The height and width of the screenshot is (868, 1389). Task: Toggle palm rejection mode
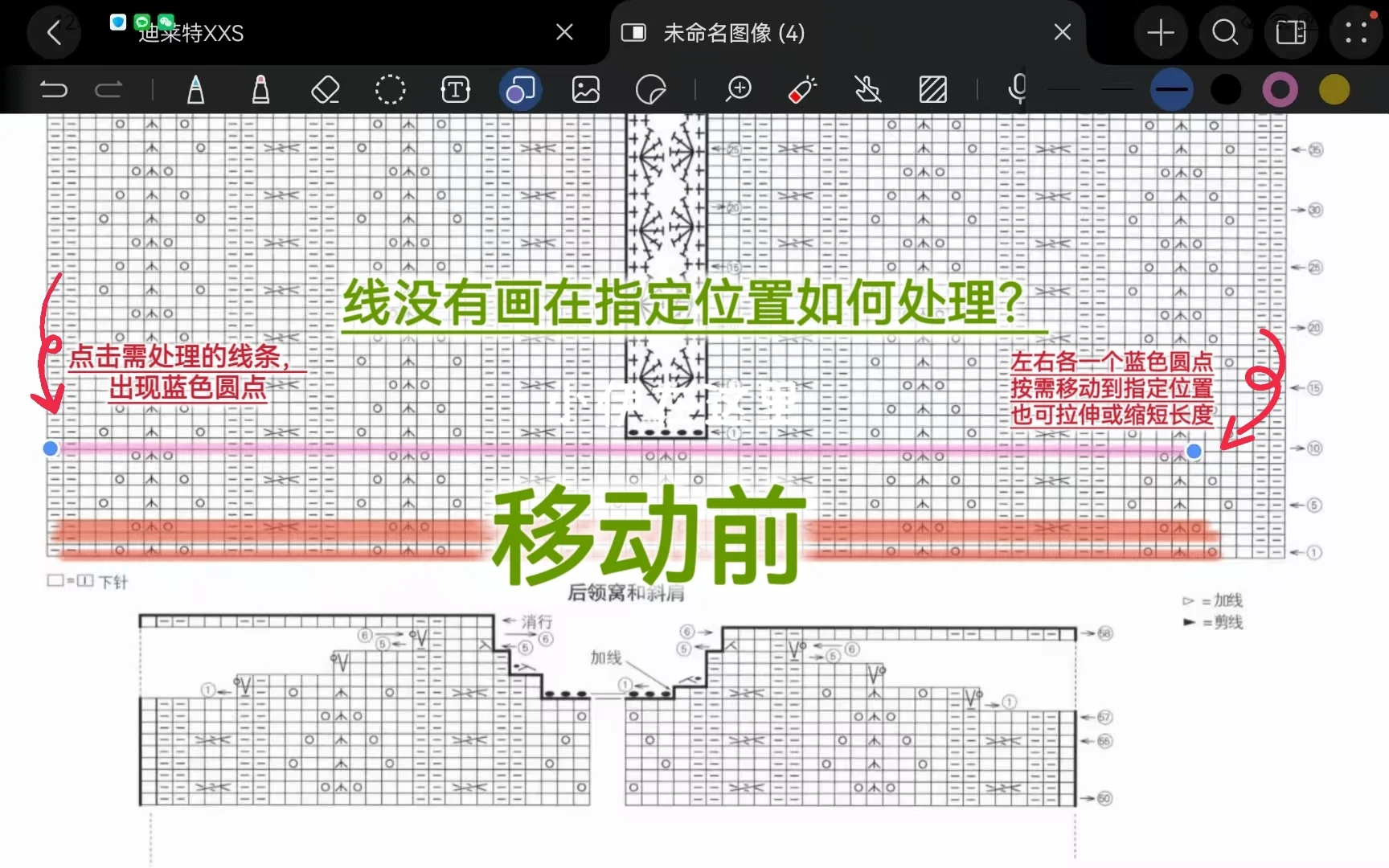pos(869,89)
